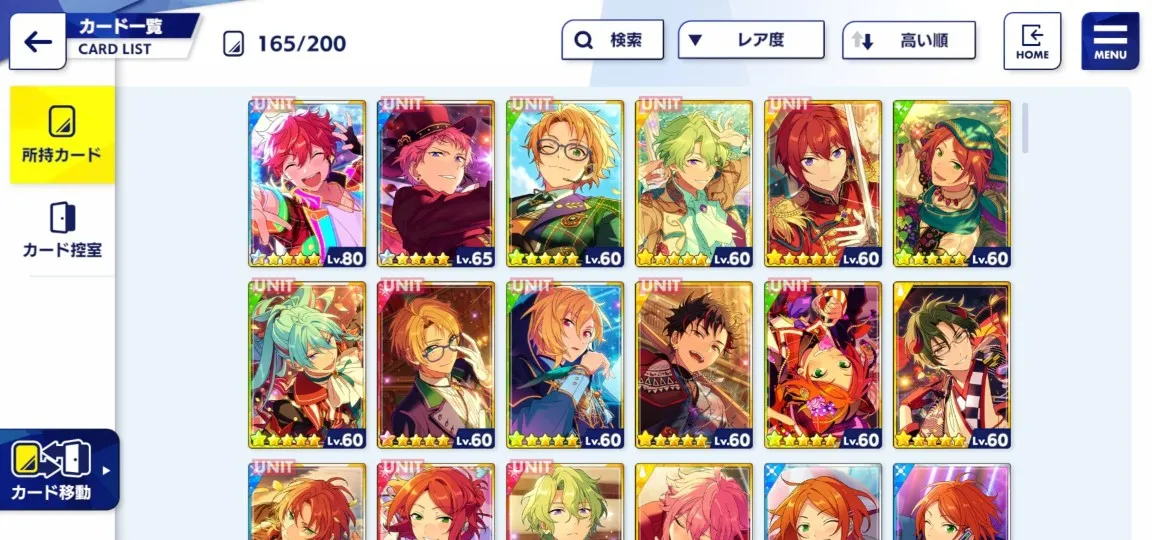Open the red-haired Lv.80 card
This screenshot has height=540, width=1152.
(x=307, y=184)
